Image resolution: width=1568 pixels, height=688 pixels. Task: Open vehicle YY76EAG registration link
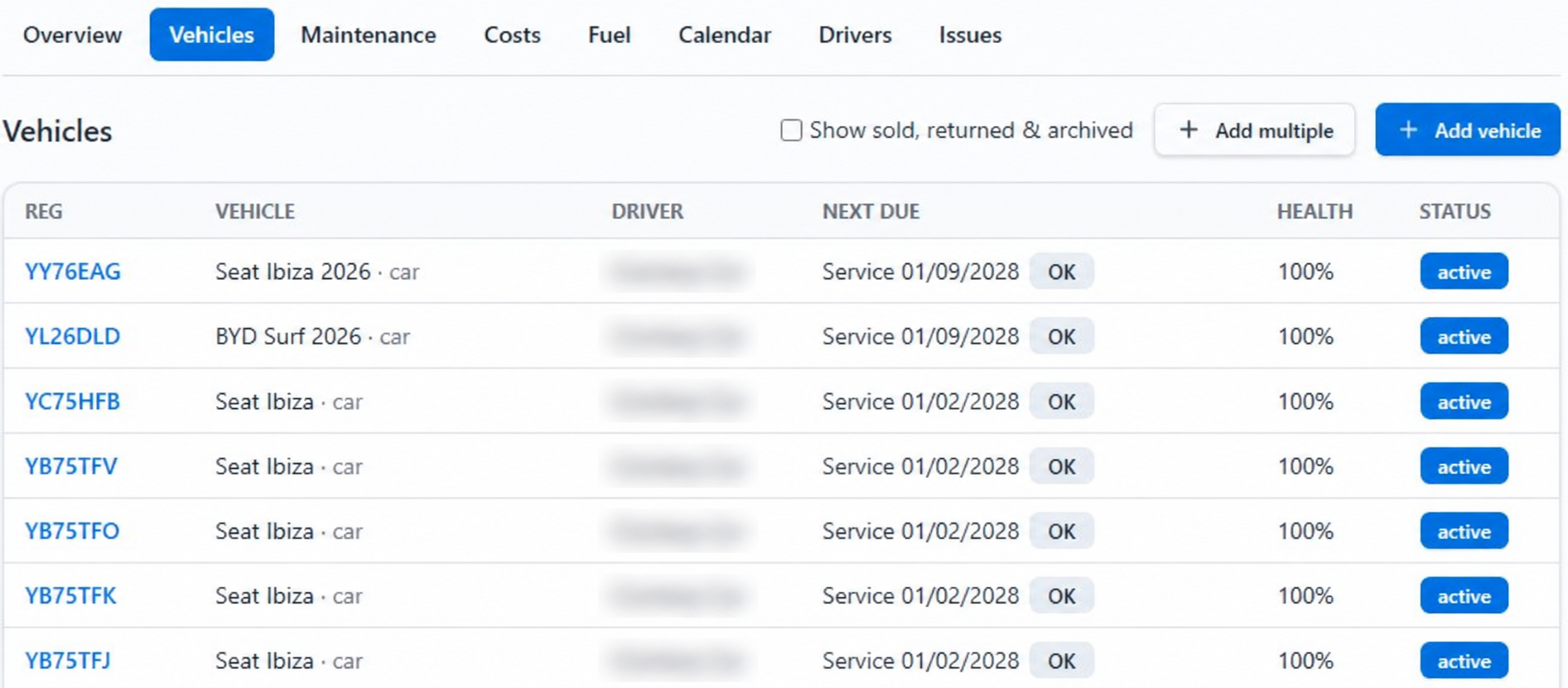click(73, 272)
